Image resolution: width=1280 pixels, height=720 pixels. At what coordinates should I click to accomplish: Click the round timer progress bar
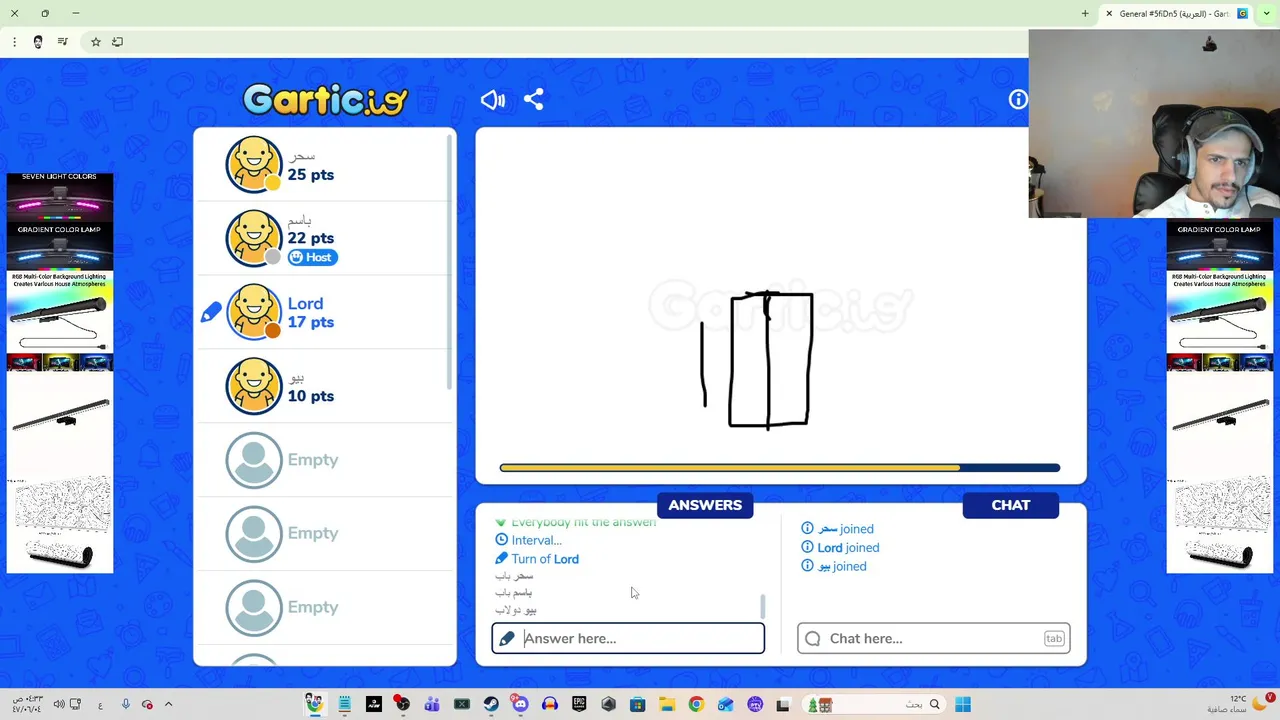780,468
